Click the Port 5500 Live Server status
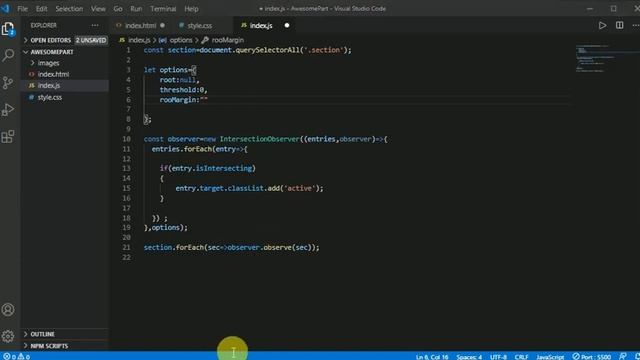Screen dimensions: 640x360 [x=592, y=356]
